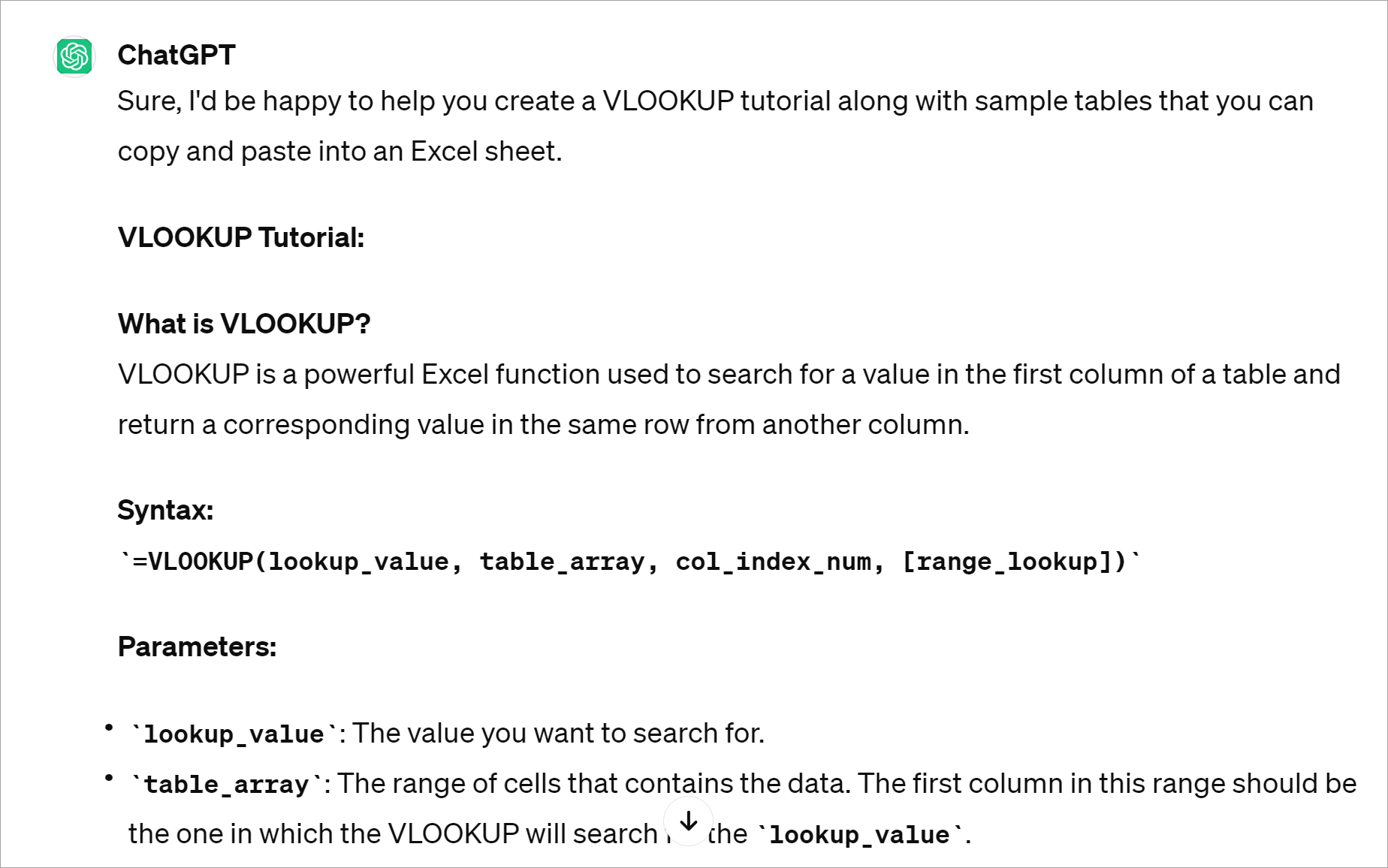
Task: Click the Syntax heading
Action: pyautogui.click(x=165, y=510)
